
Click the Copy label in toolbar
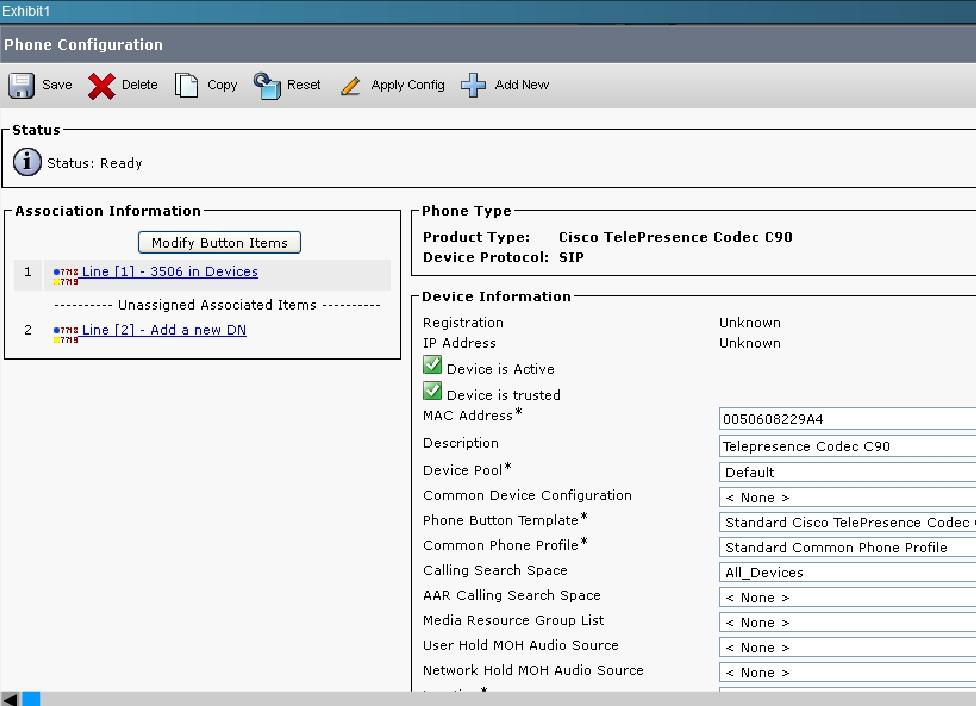click(x=222, y=85)
